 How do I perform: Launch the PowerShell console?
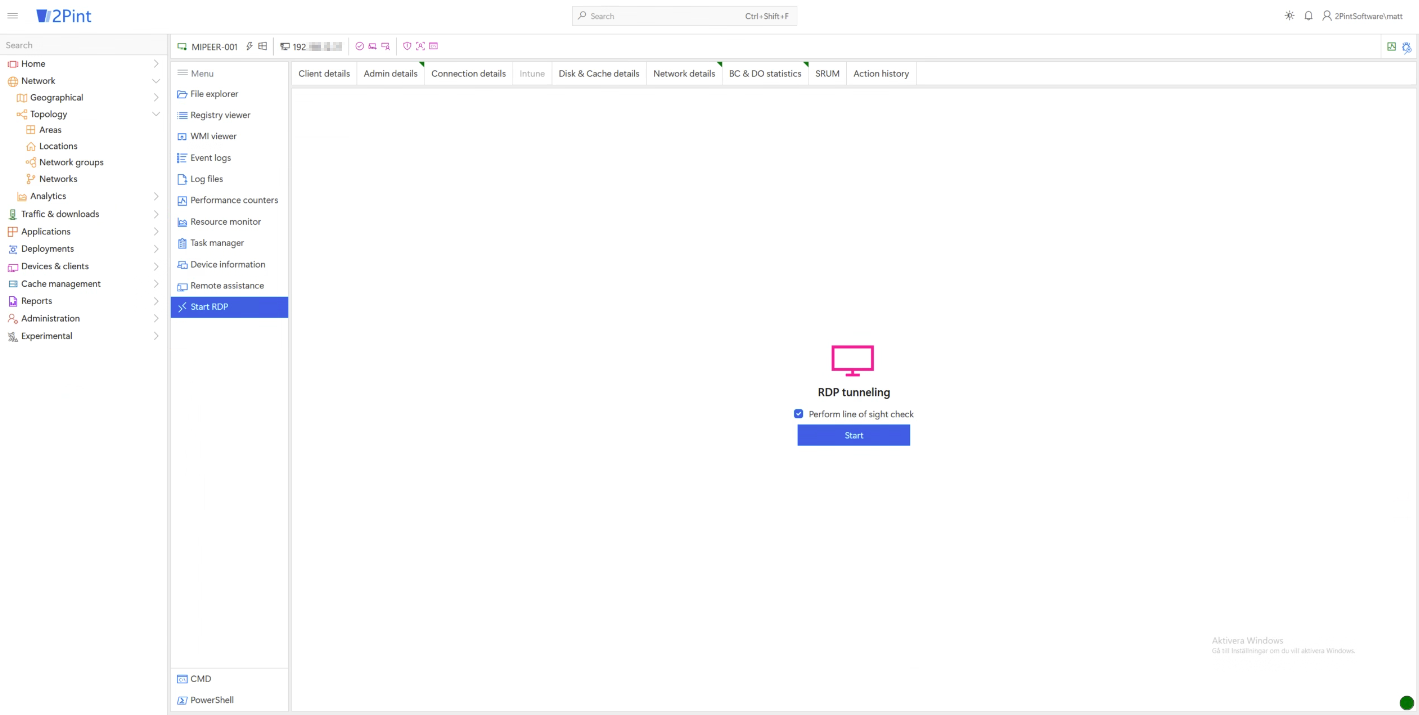tap(229, 700)
